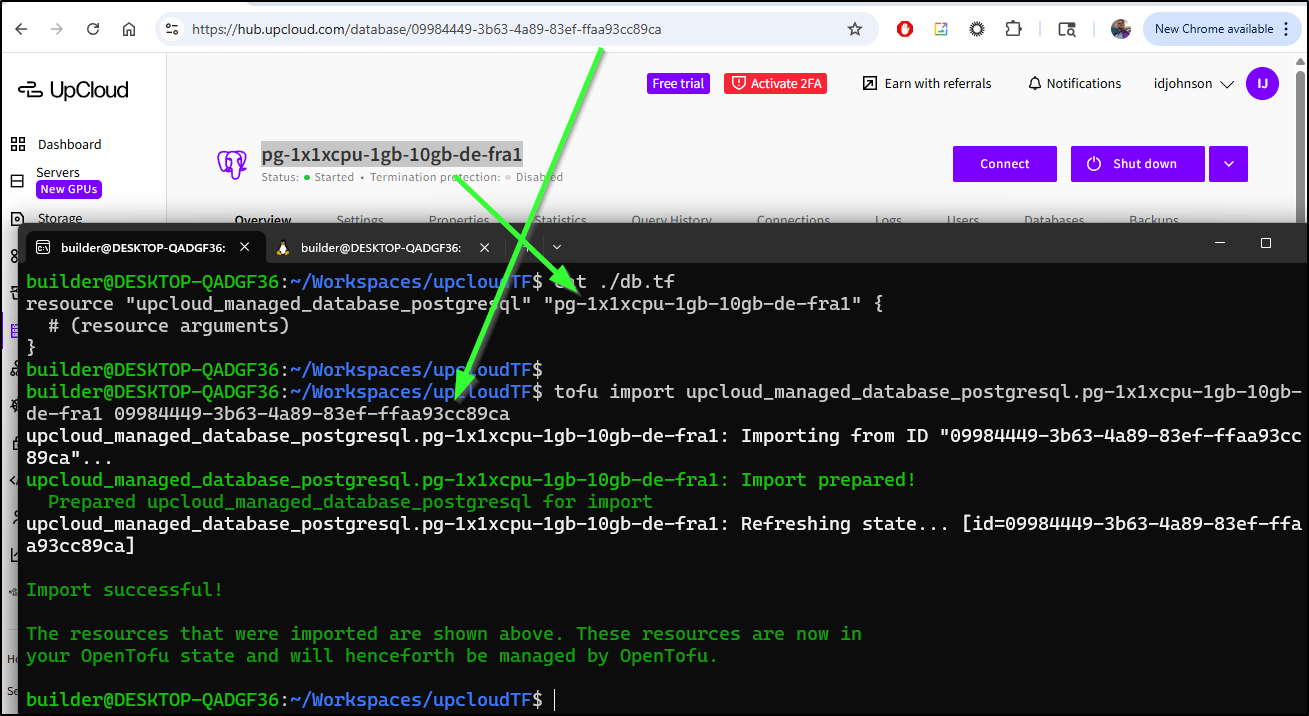This screenshot has width=1309, height=716.
Task: Click the UpCloud logo
Action: click(x=73, y=90)
